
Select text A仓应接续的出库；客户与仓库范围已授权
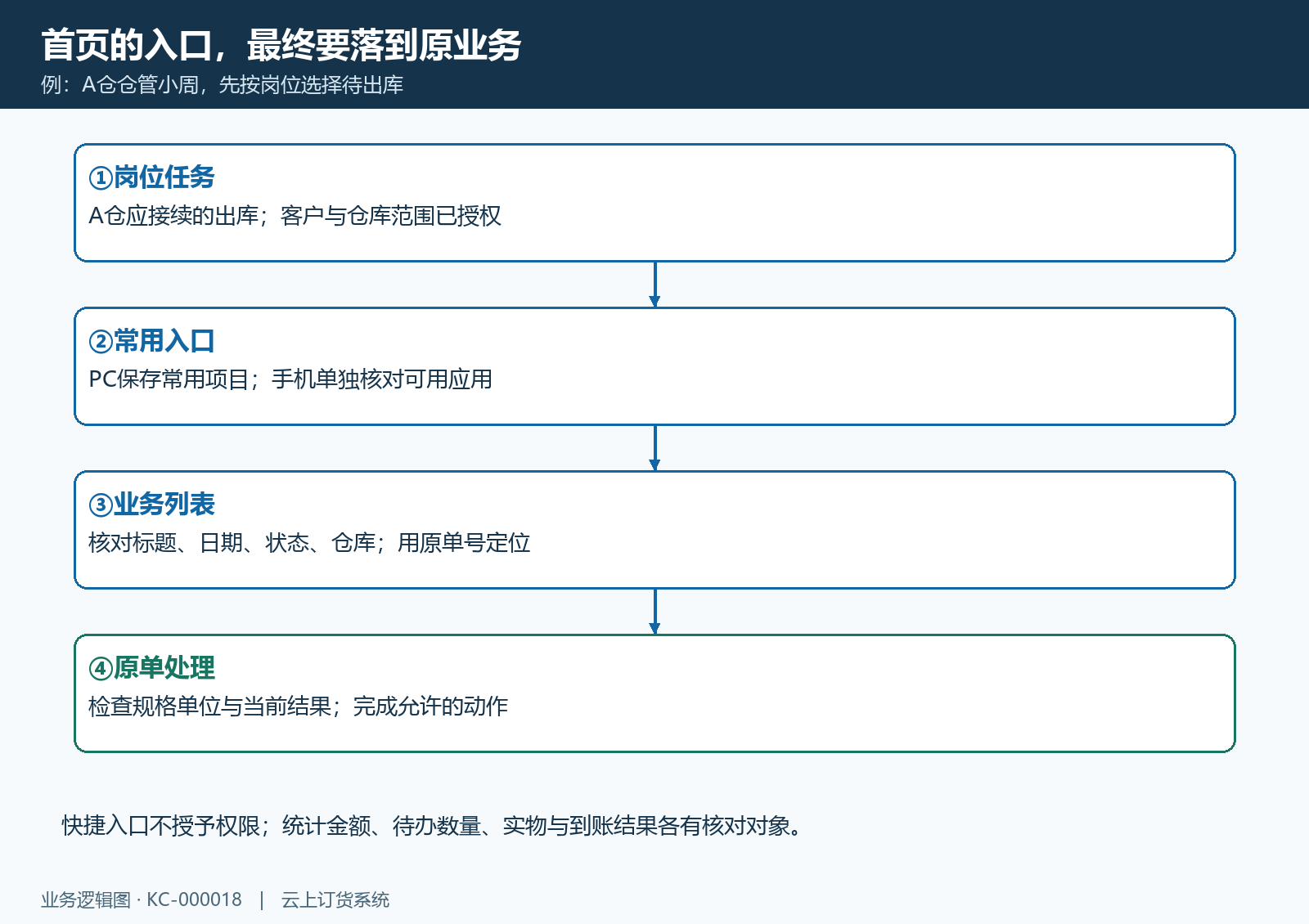tap(295, 216)
